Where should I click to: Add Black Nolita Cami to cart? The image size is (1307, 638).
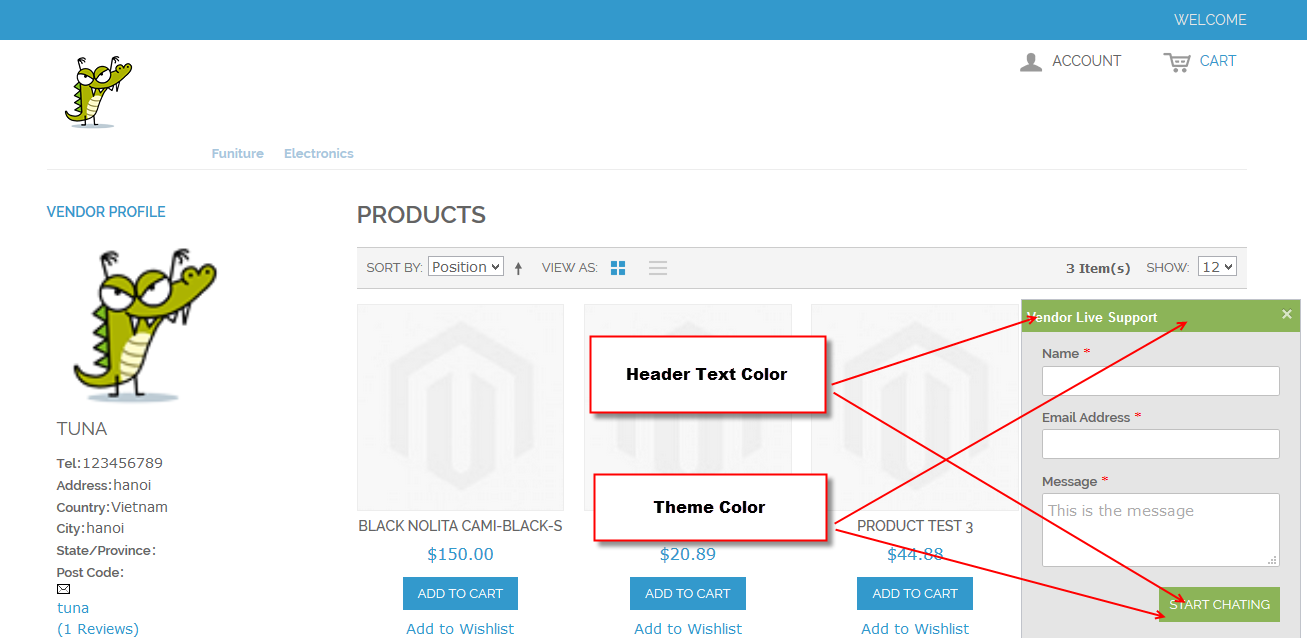(x=460, y=593)
